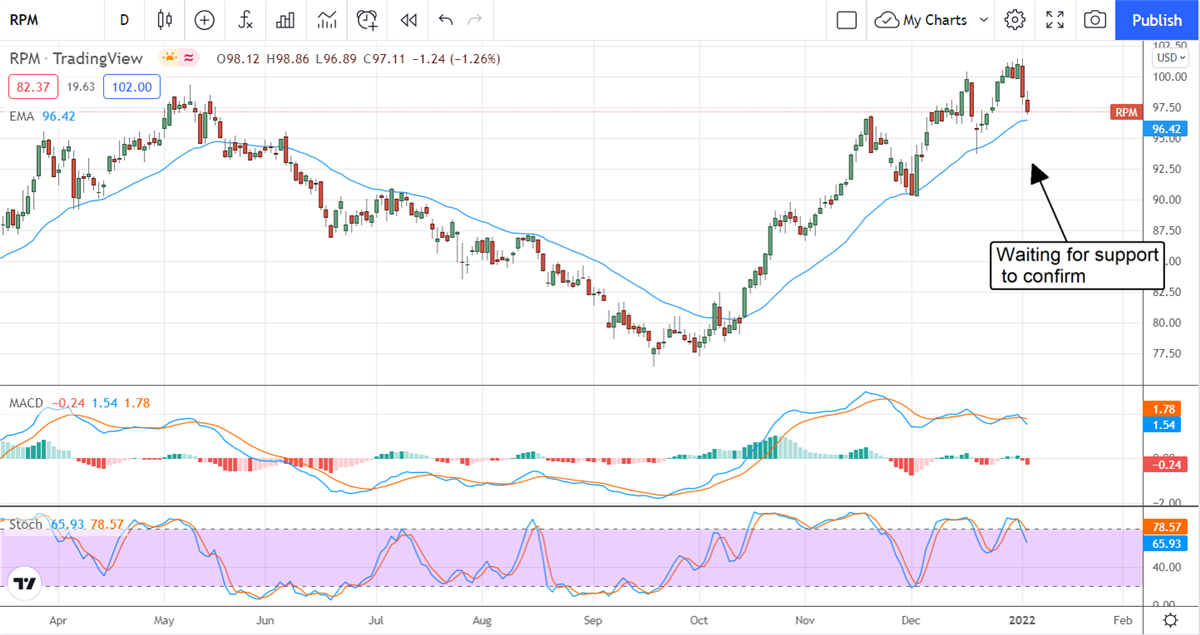
Task: Click the 78.57 Stoch axis label
Action: point(1167,526)
